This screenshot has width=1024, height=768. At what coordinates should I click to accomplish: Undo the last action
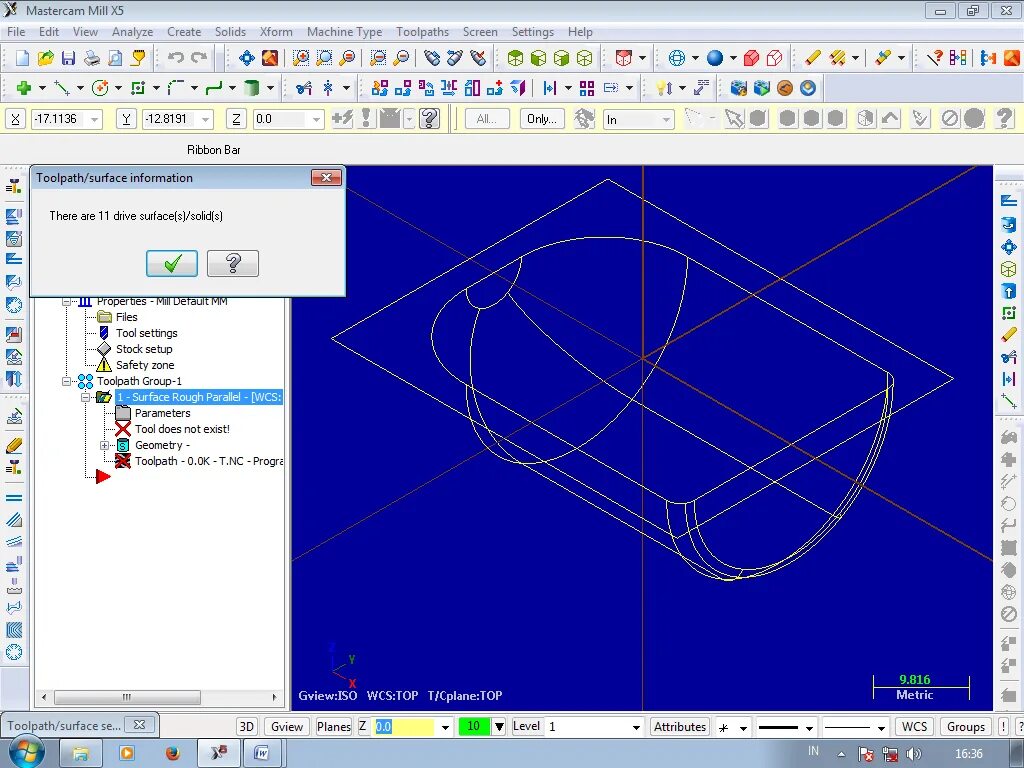click(175, 58)
